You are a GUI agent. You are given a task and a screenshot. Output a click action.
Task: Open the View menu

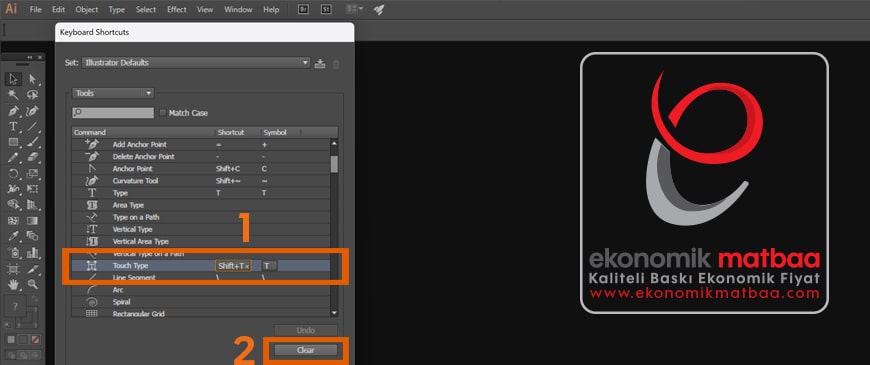coord(205,9)
